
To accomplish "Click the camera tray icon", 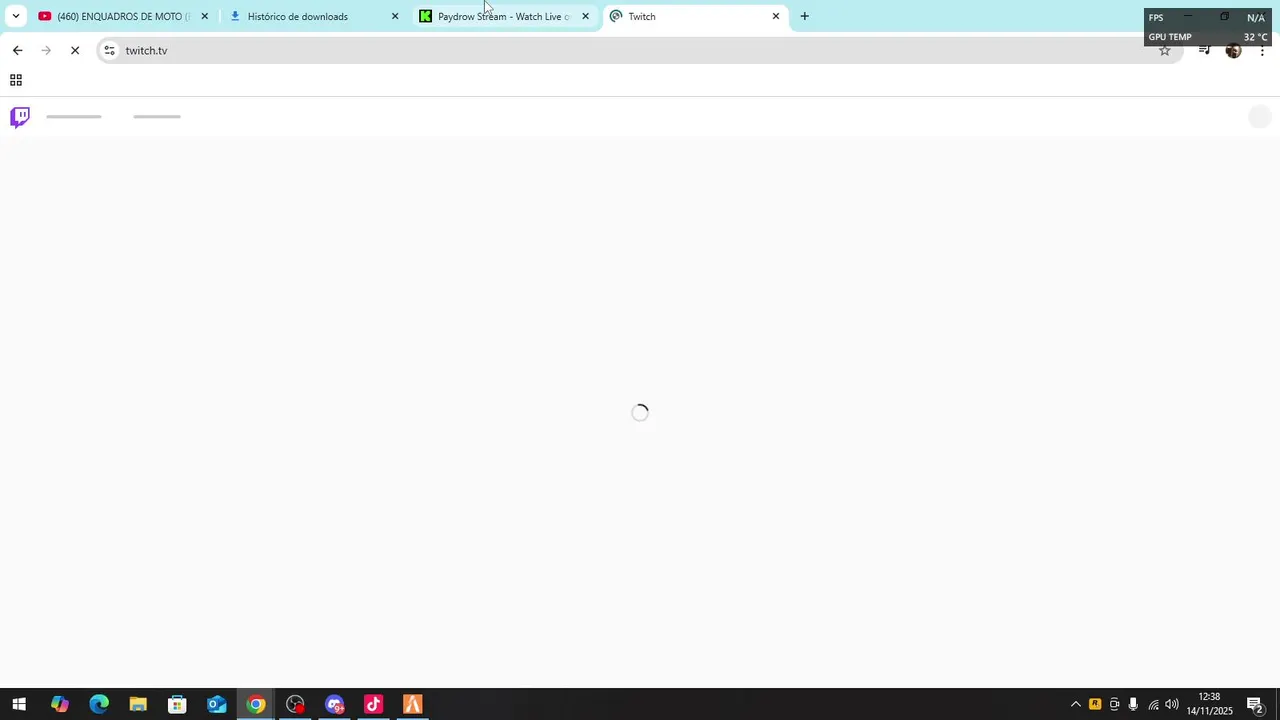I will [1114, 705].
